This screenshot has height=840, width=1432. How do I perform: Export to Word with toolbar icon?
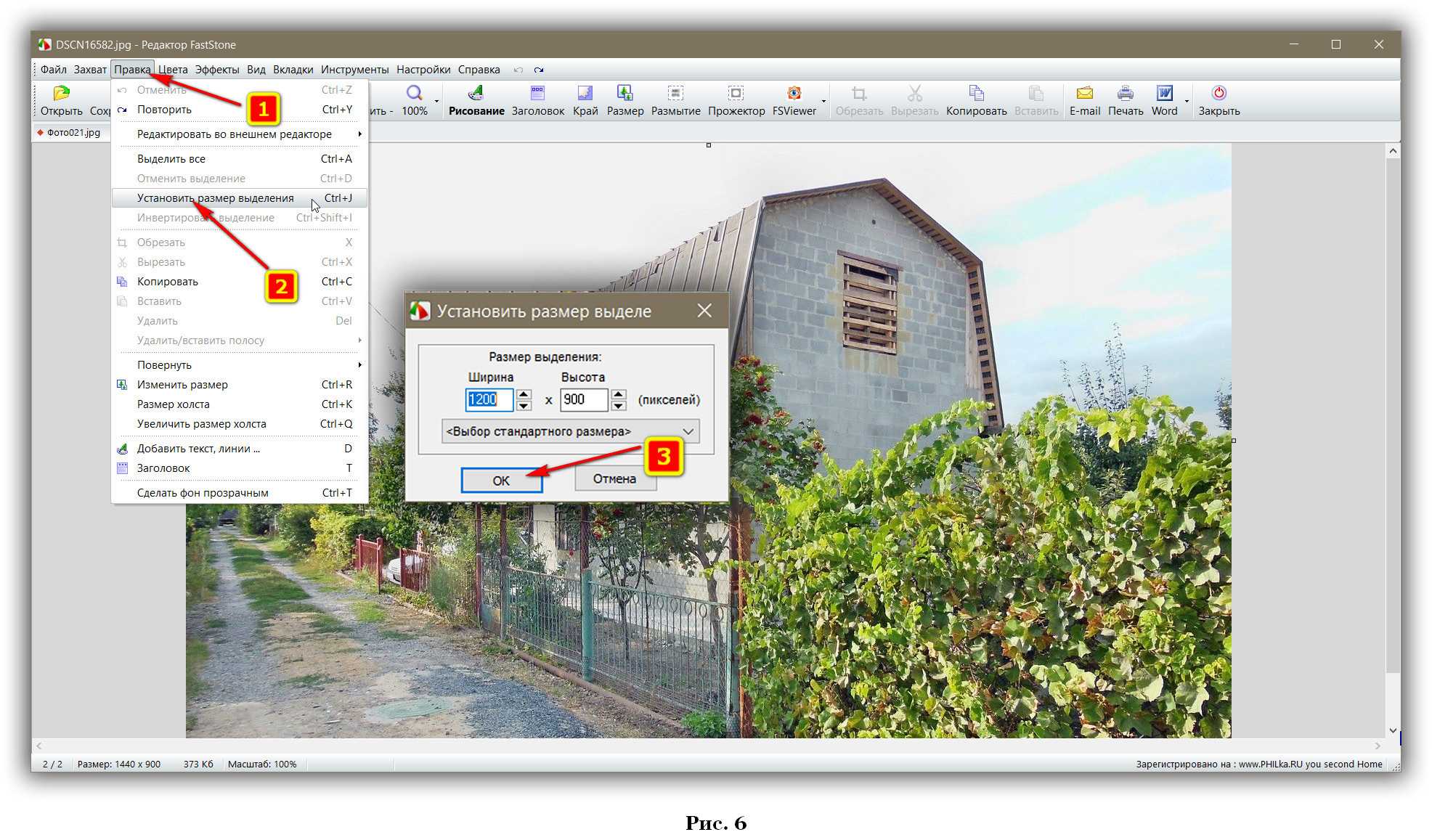pyautogui.click(x=1164, y=94)
